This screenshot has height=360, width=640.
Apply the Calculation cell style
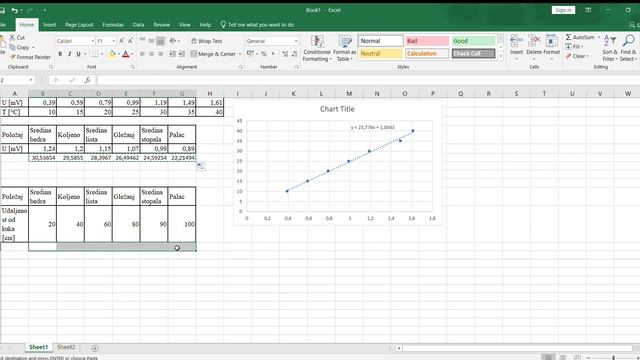427,53
